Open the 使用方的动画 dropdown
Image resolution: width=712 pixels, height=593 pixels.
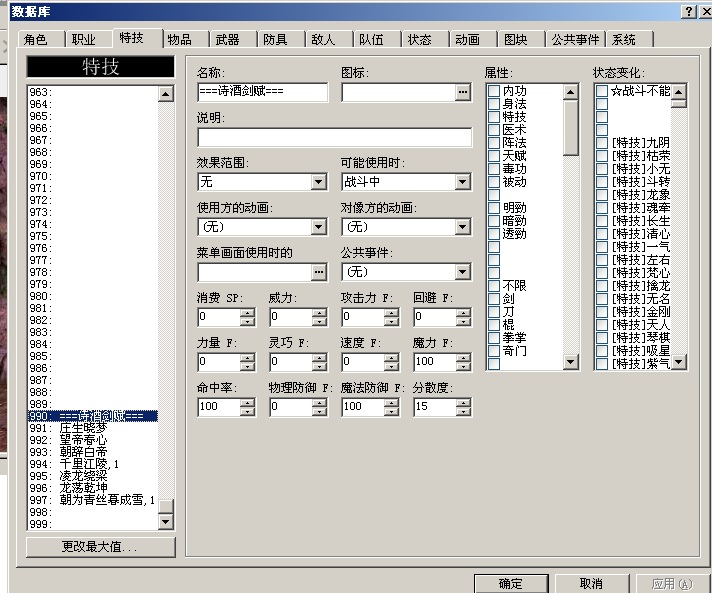tap(319, 227)
